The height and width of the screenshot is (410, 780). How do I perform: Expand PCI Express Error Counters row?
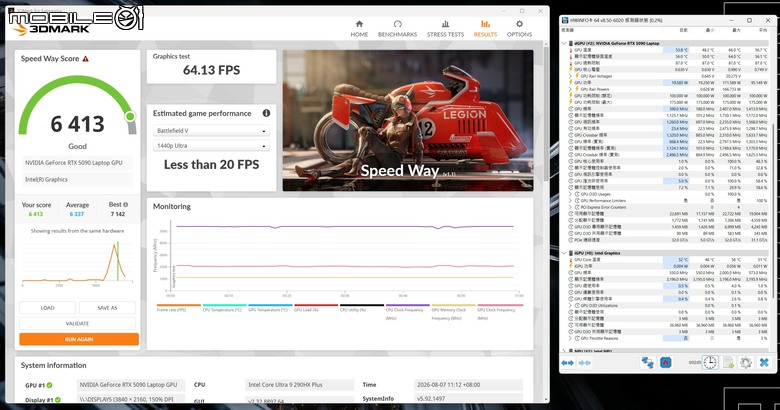(x=571, y=207)
